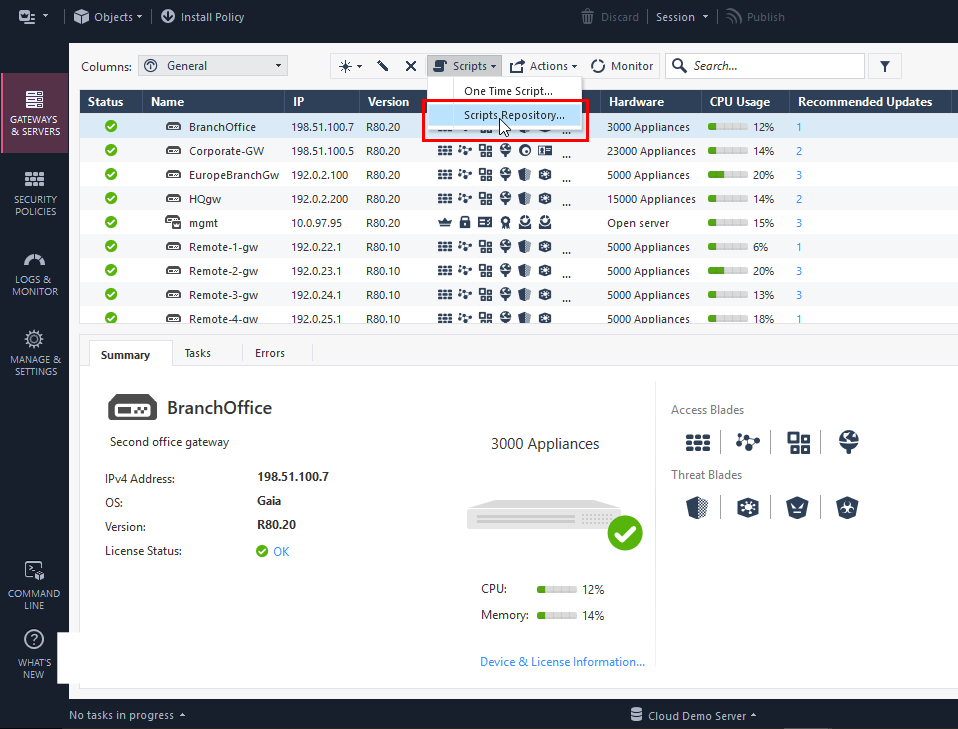Click mgmt crown management blade icon
The height and width of the screenshot is (729, 958).
click(445, 222)
